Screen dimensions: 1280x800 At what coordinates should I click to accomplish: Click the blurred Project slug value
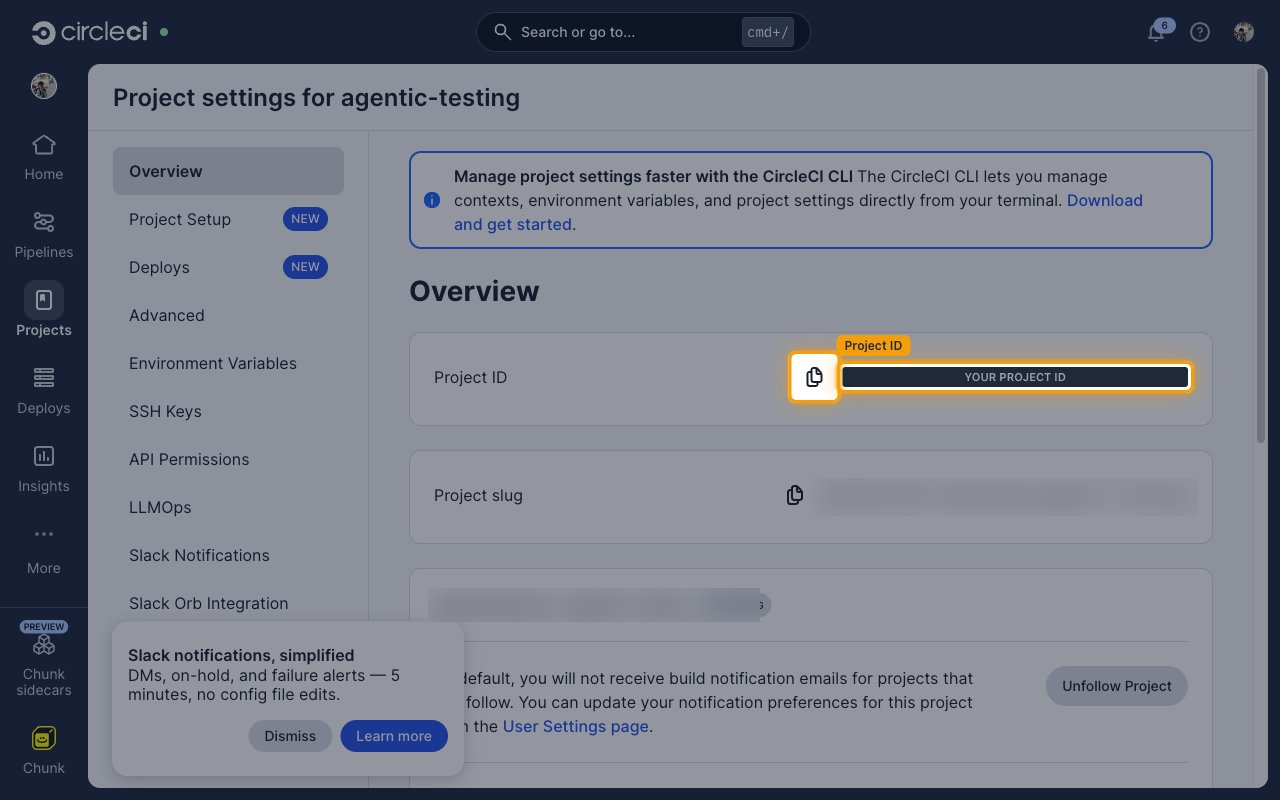(x=1005, y=496)
